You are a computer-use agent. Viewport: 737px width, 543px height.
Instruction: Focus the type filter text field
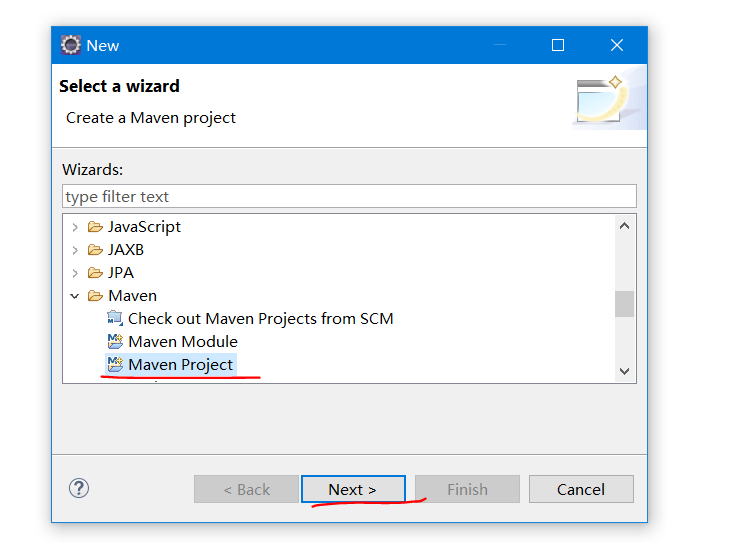pyautogui.click(x=349, y=196)
